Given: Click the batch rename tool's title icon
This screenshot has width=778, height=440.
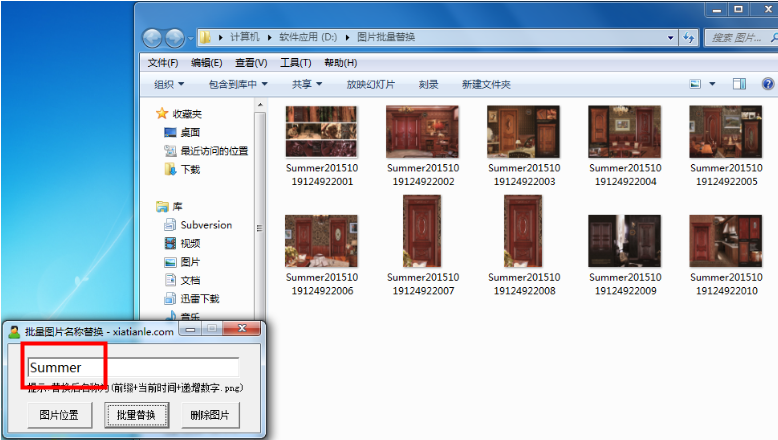Looking at the screenshot, I should 14,331.
